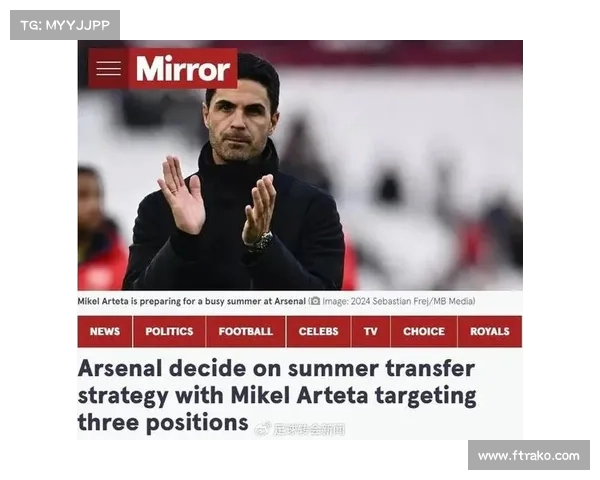Click the Mikel Arteta photo
This screenshot has width=600, height=480.
[300, 165]
